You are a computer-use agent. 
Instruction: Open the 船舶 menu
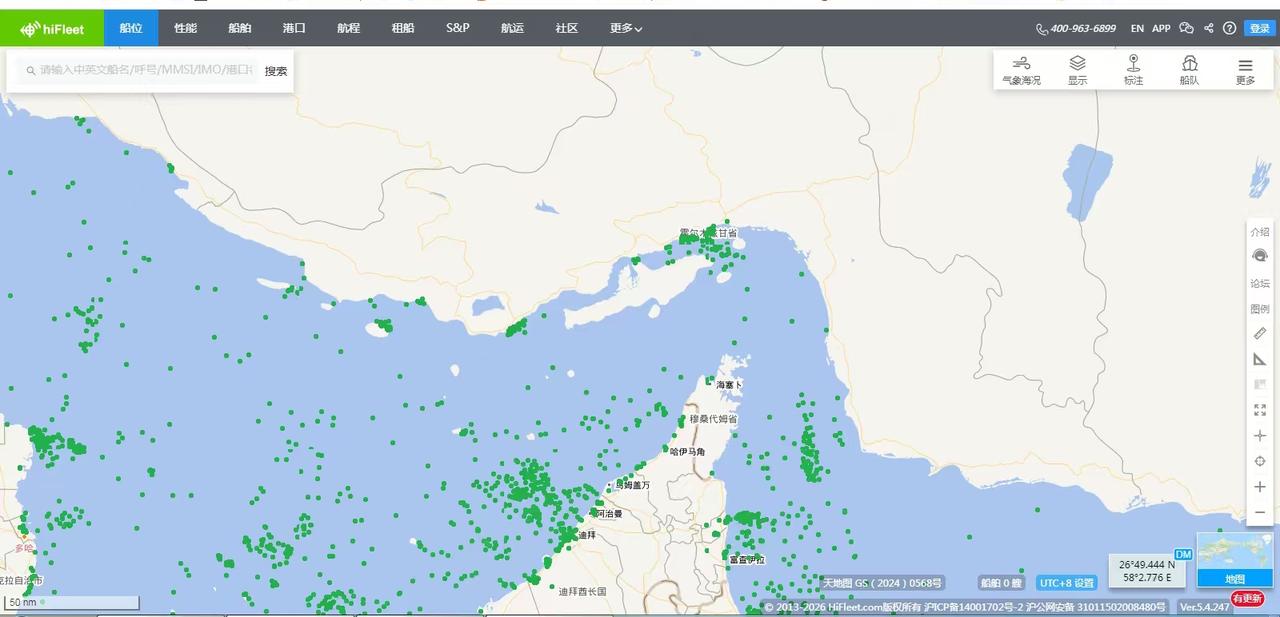click(240, 28)
